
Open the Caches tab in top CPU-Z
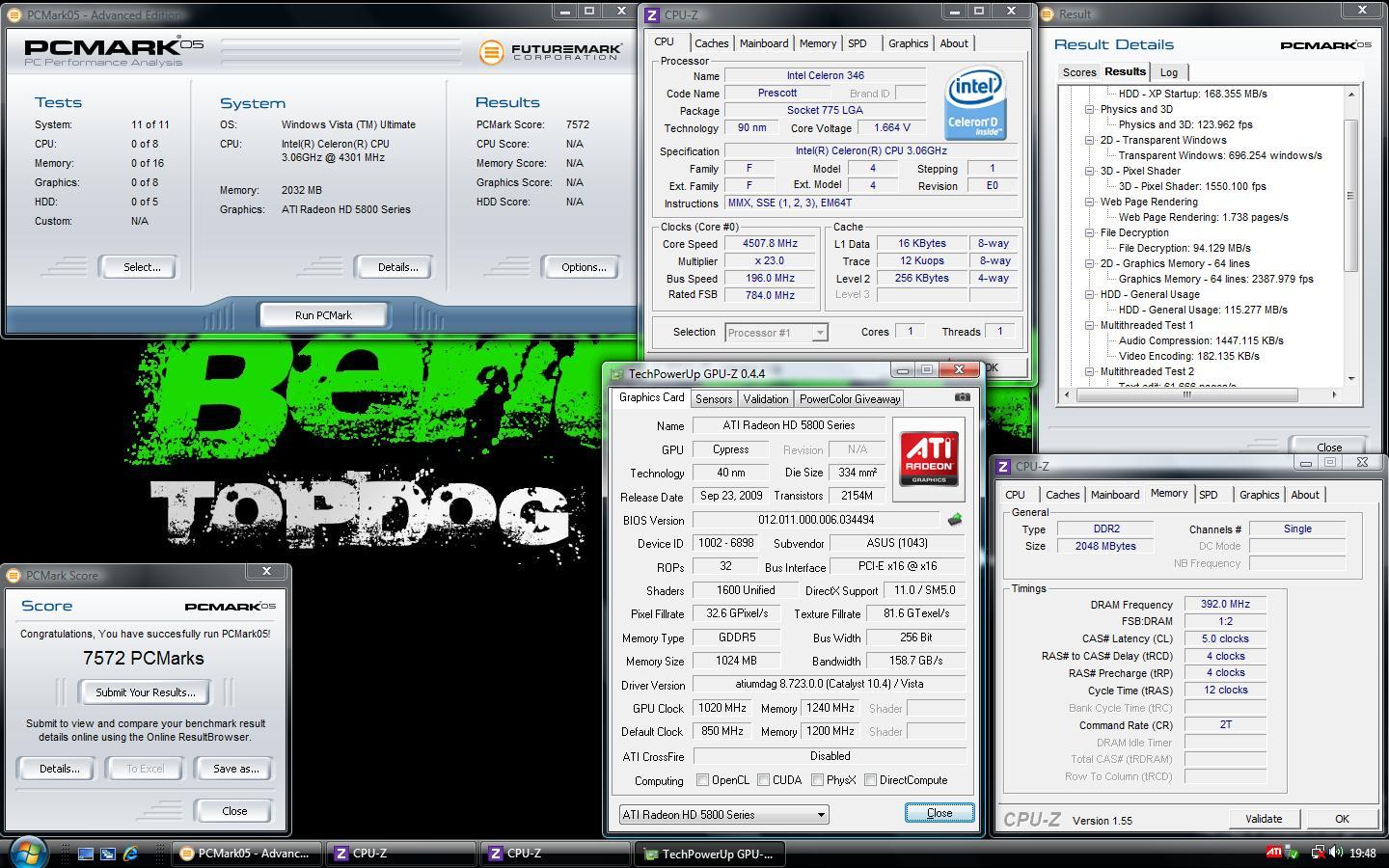coord(711,43)
